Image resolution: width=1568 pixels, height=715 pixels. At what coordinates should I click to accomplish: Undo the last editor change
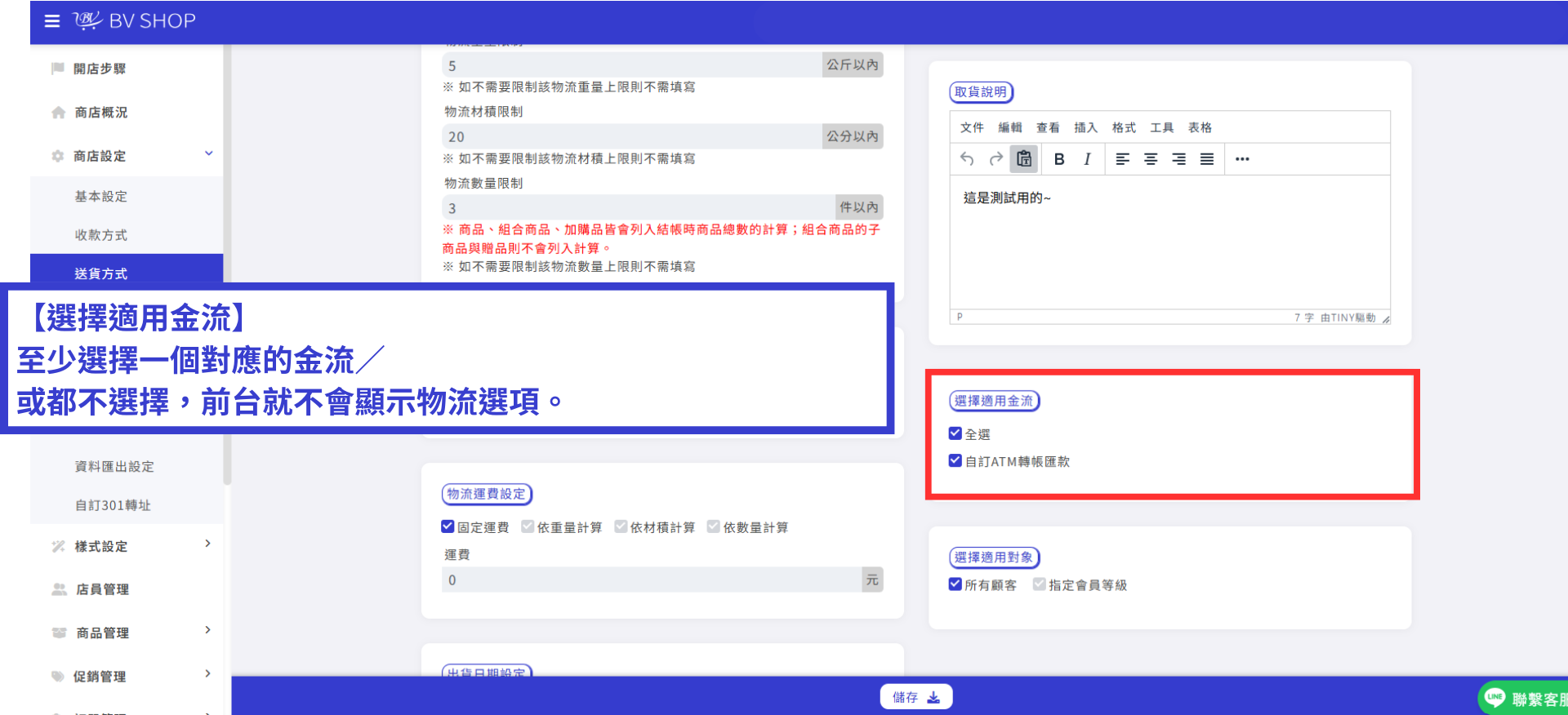point(967,159)
